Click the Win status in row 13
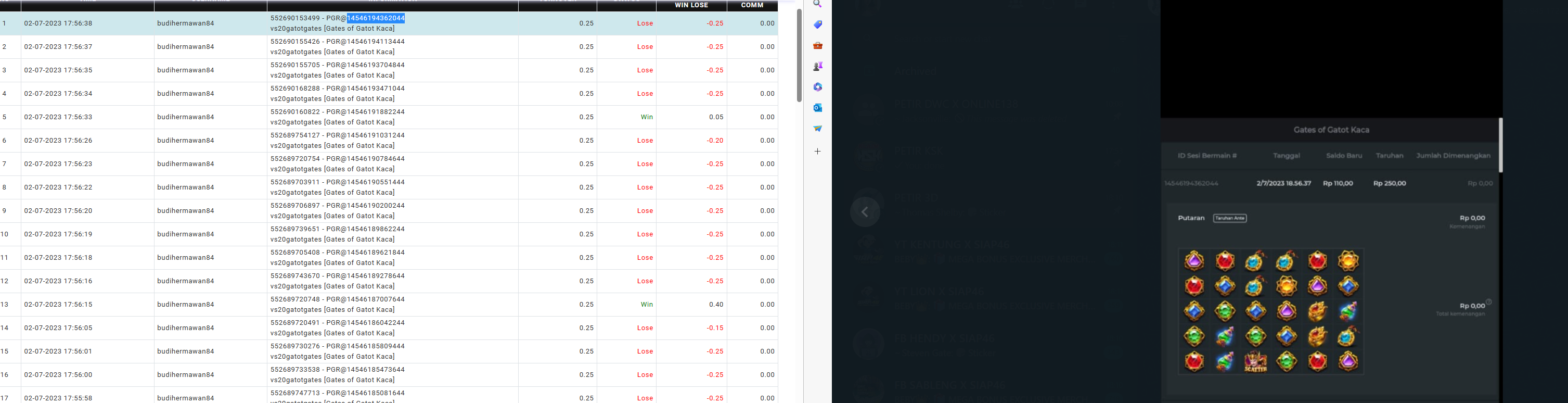The image size is (1568, 403). point(647,305)
